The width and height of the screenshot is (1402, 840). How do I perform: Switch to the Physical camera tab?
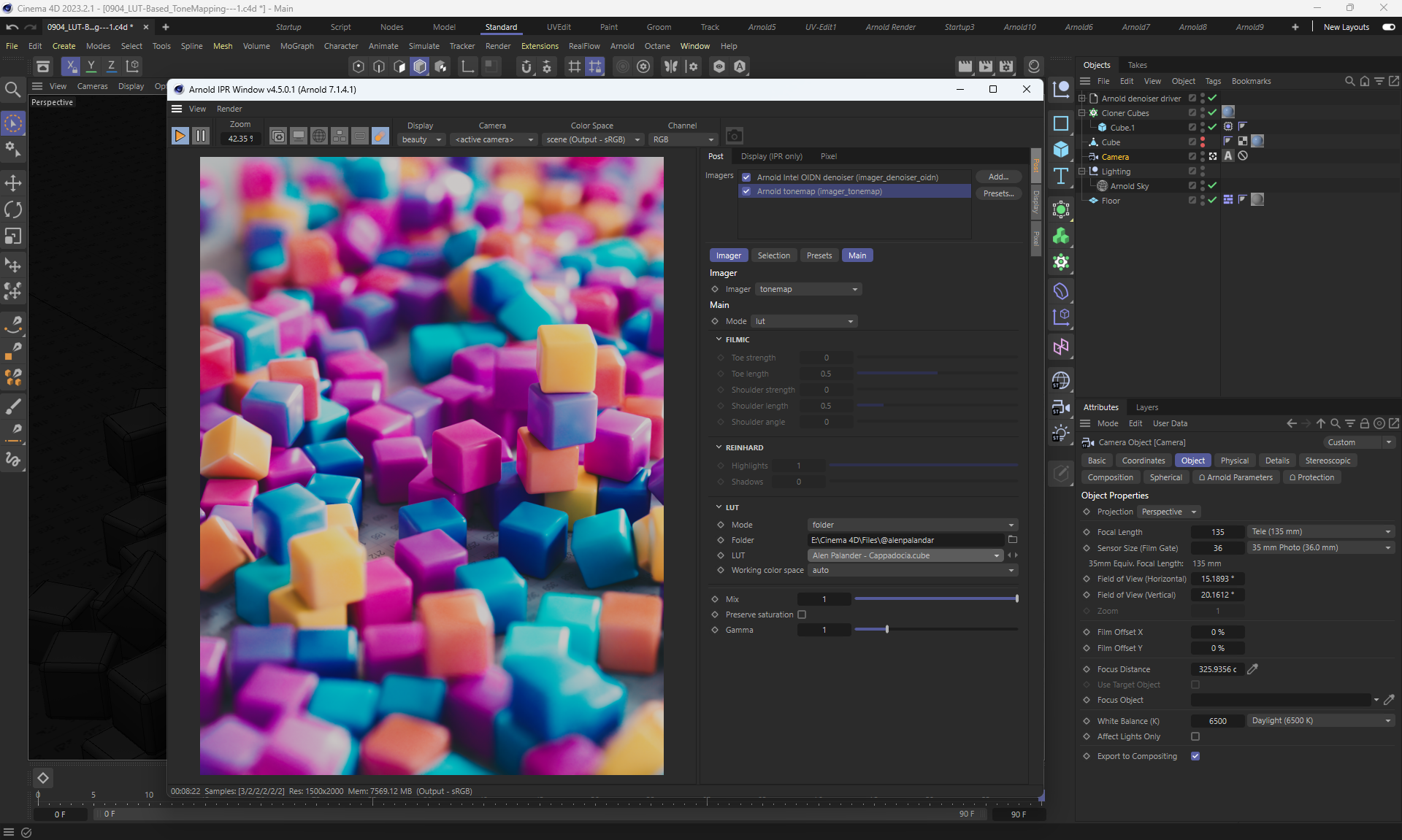point(1234,461)
